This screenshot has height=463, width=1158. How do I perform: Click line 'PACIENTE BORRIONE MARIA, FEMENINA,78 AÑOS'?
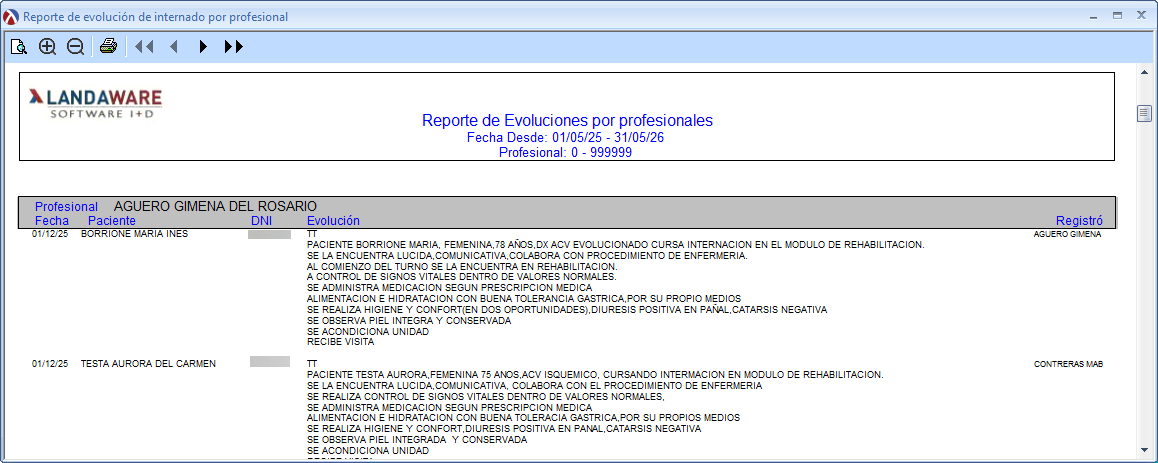pos(615,244)
